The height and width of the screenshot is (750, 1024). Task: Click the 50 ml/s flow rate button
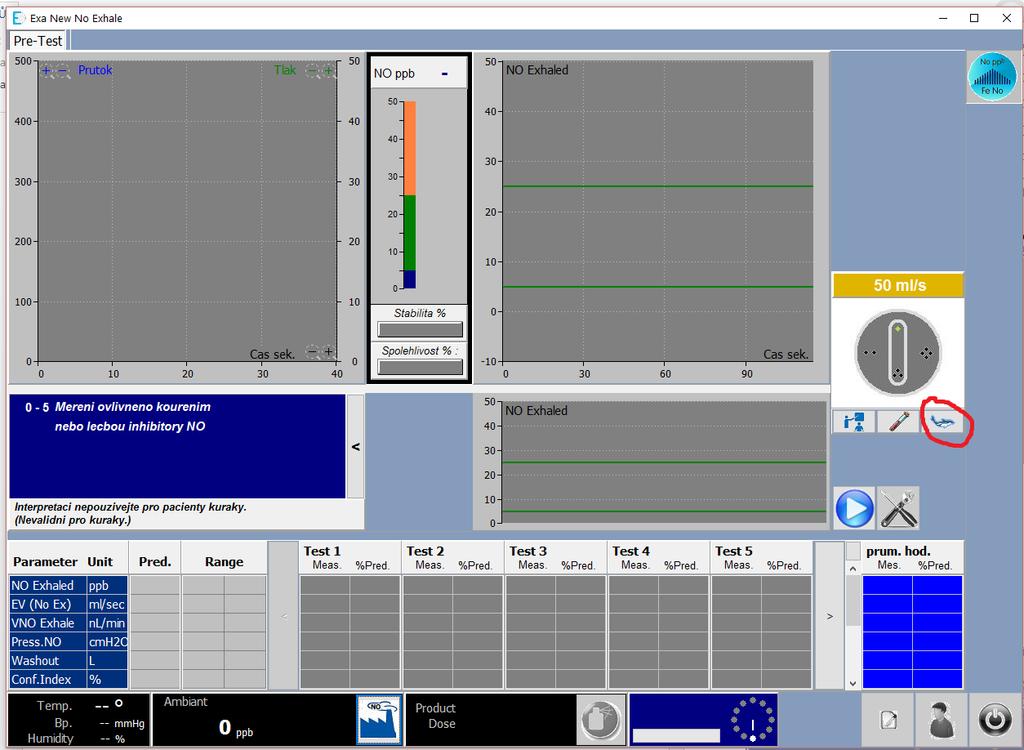898,285
